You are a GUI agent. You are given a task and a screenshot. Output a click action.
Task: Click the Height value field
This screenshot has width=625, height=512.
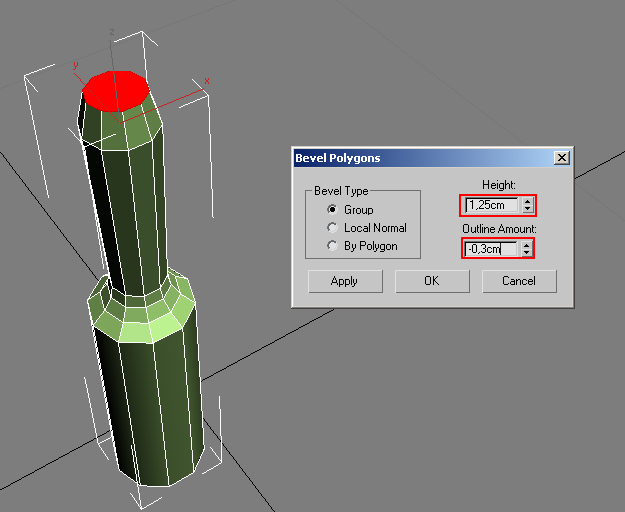491,205
